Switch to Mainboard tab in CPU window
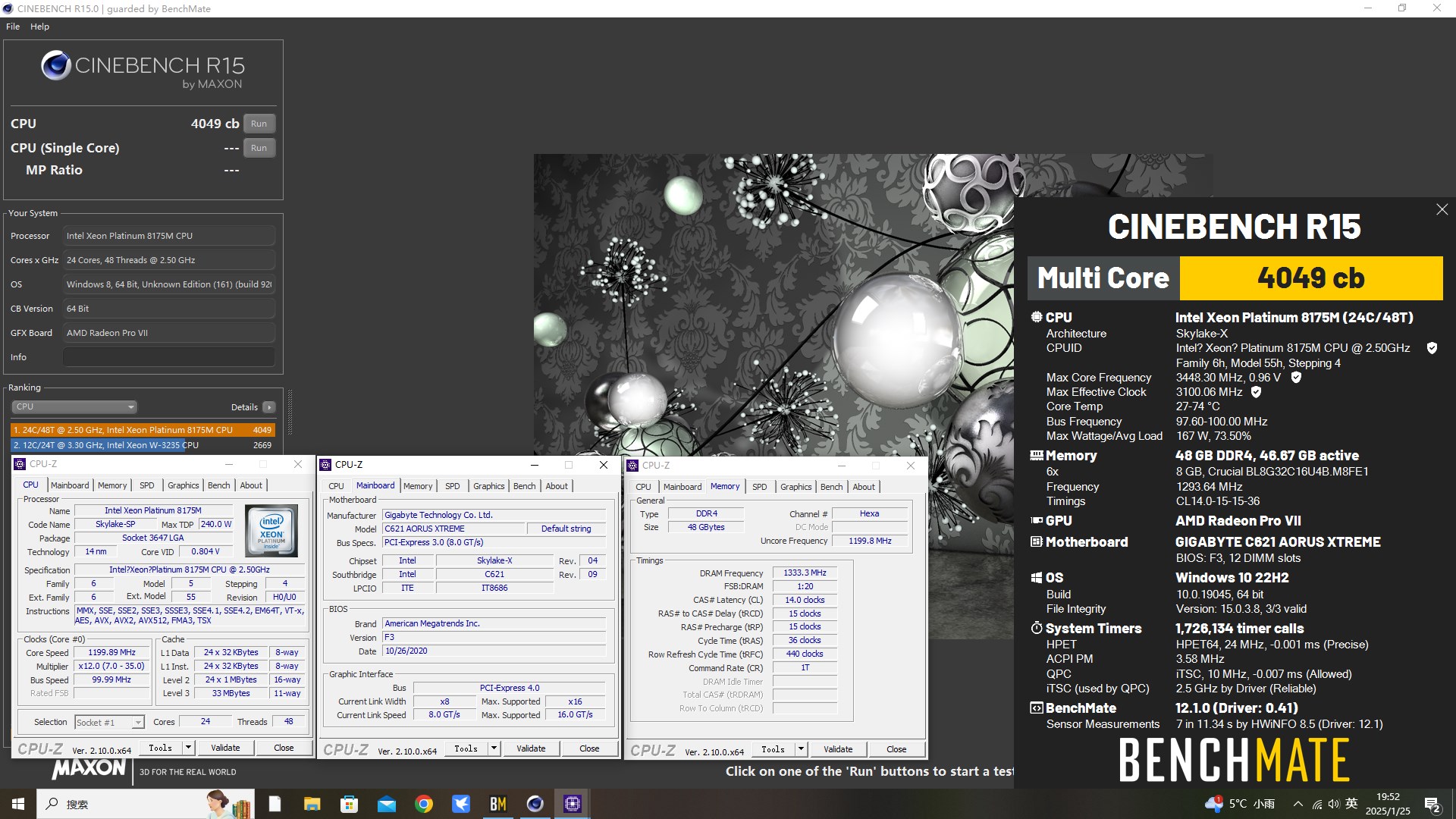The image size is (1456, 819). click(70, 485)
